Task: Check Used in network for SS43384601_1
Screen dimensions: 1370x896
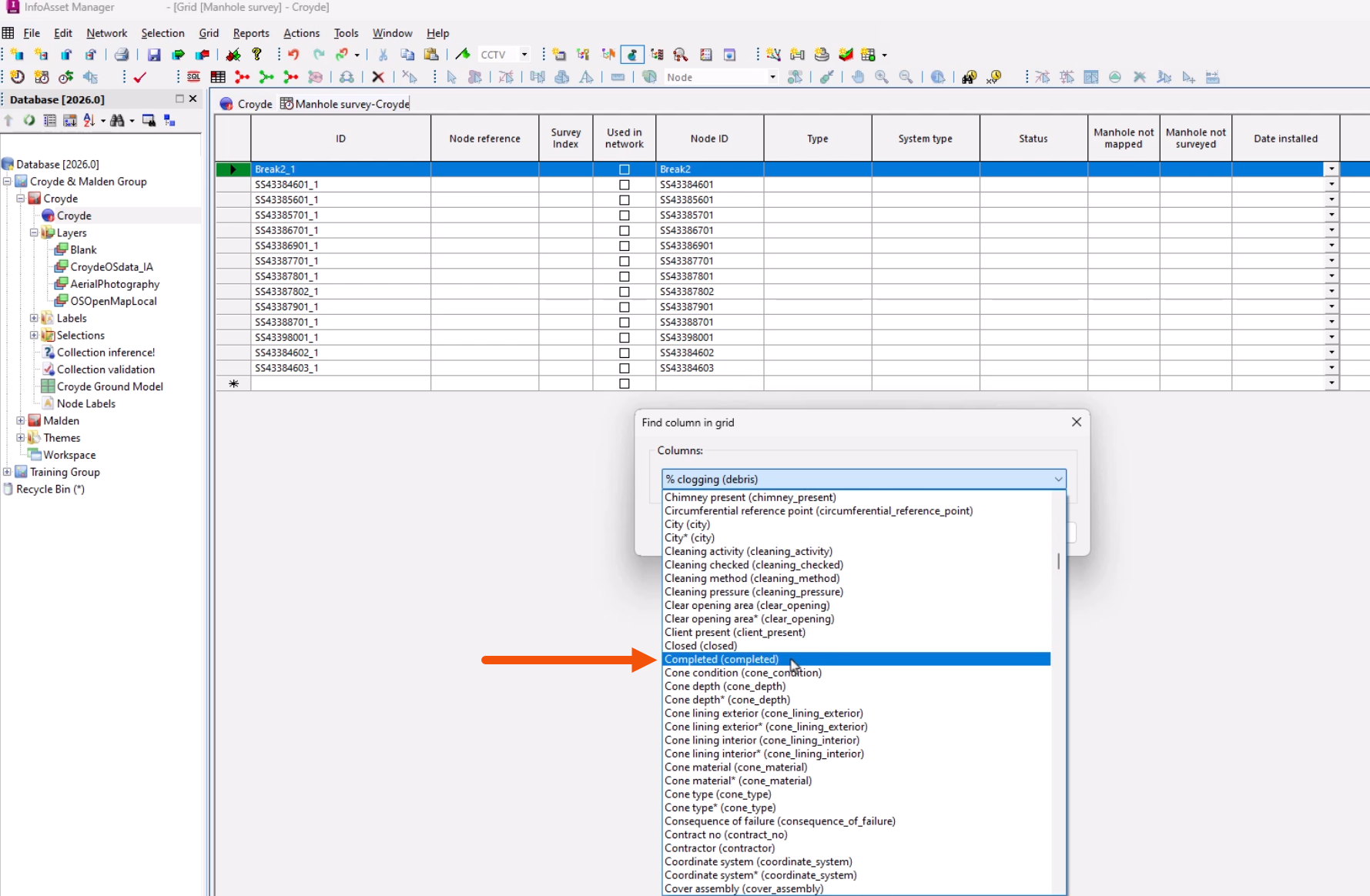Action: click(624, 185)
